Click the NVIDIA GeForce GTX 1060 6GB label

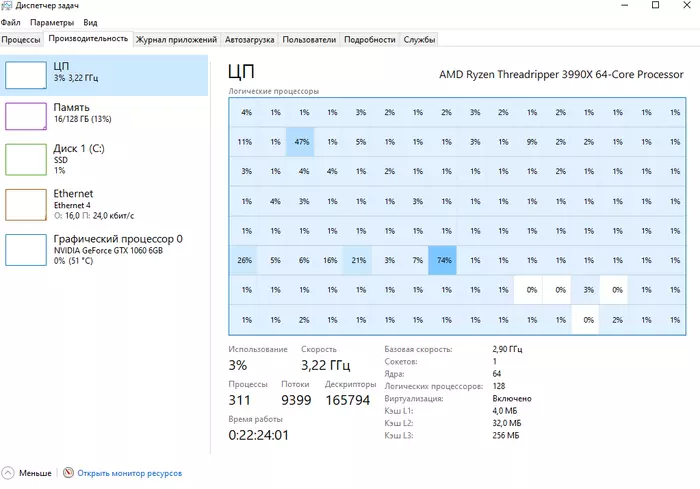(108, 250)
